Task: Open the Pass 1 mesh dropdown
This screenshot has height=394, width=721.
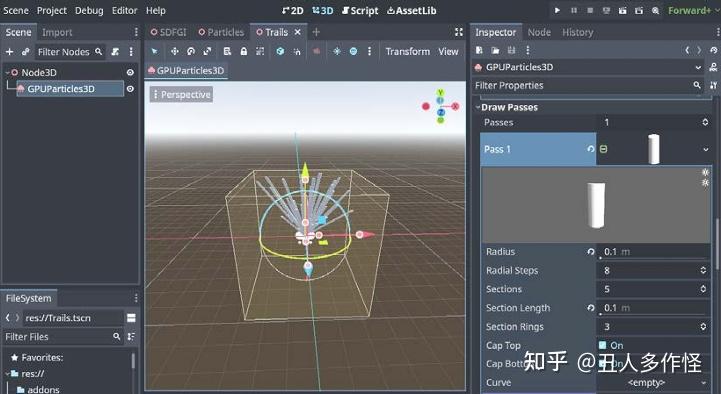Action: click(705, 149)
